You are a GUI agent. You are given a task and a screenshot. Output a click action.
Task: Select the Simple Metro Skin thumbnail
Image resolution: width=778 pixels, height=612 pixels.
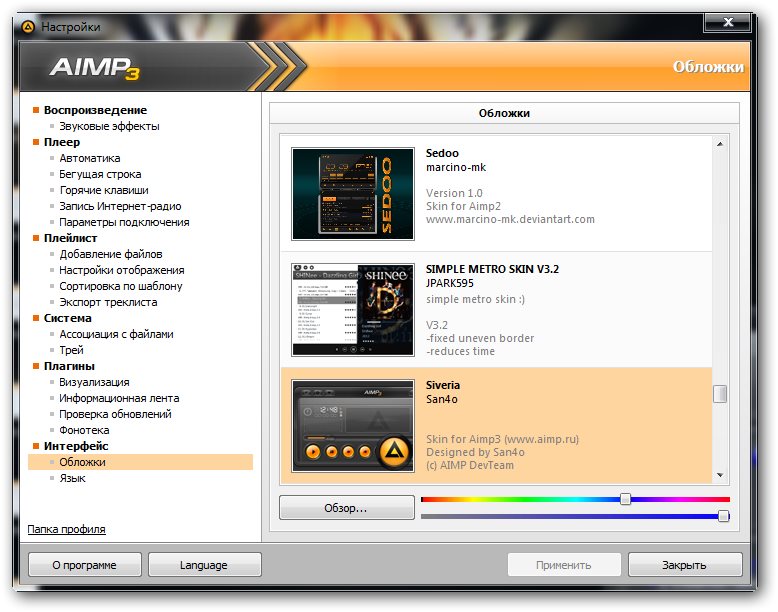pyautogui.click(x=352, y=310)
